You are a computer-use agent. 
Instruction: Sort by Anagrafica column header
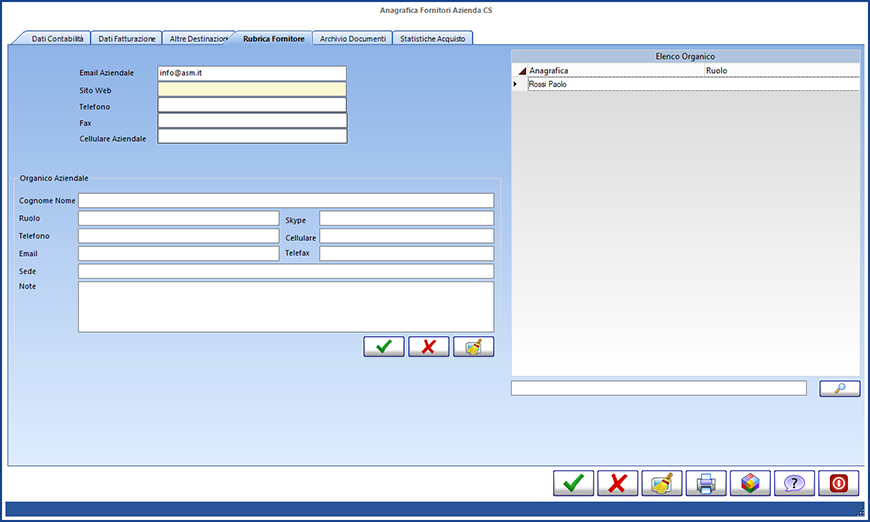pos(615,70)
